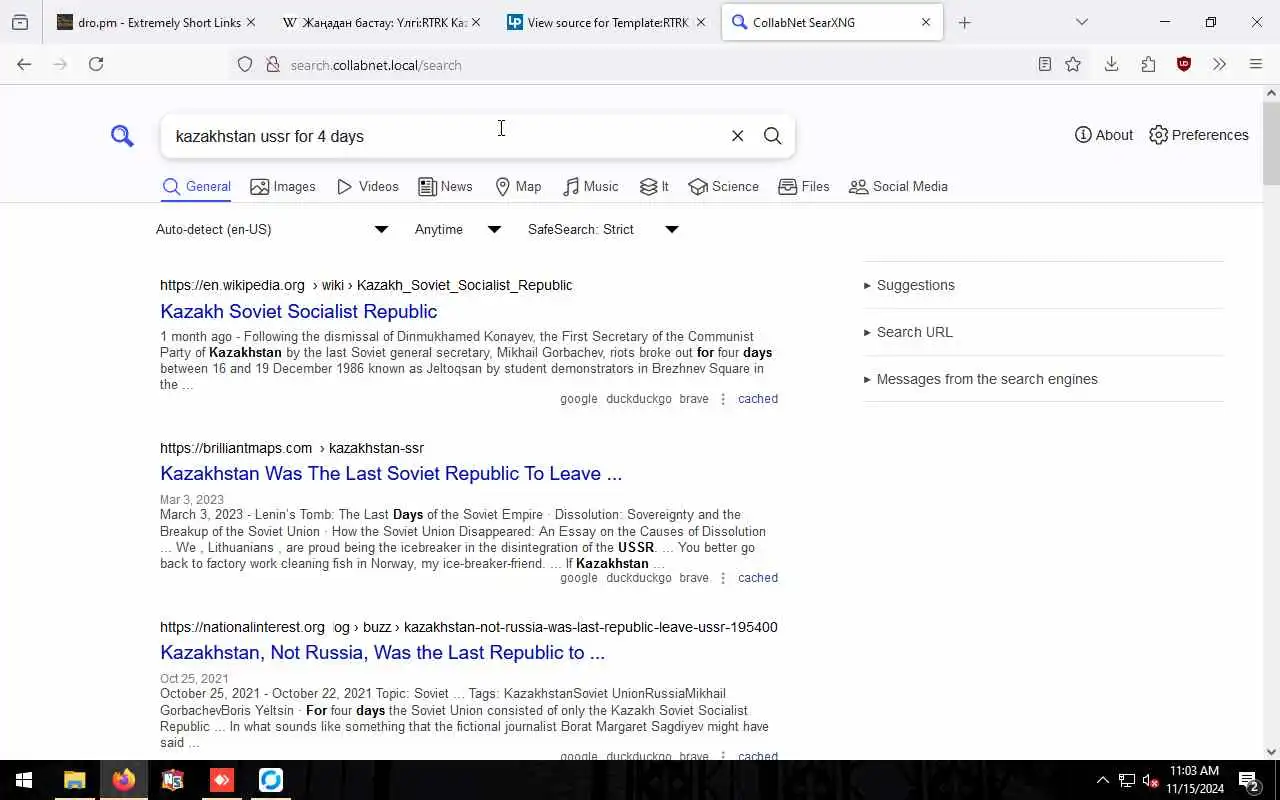Open a new browser tab

point(964,22)
